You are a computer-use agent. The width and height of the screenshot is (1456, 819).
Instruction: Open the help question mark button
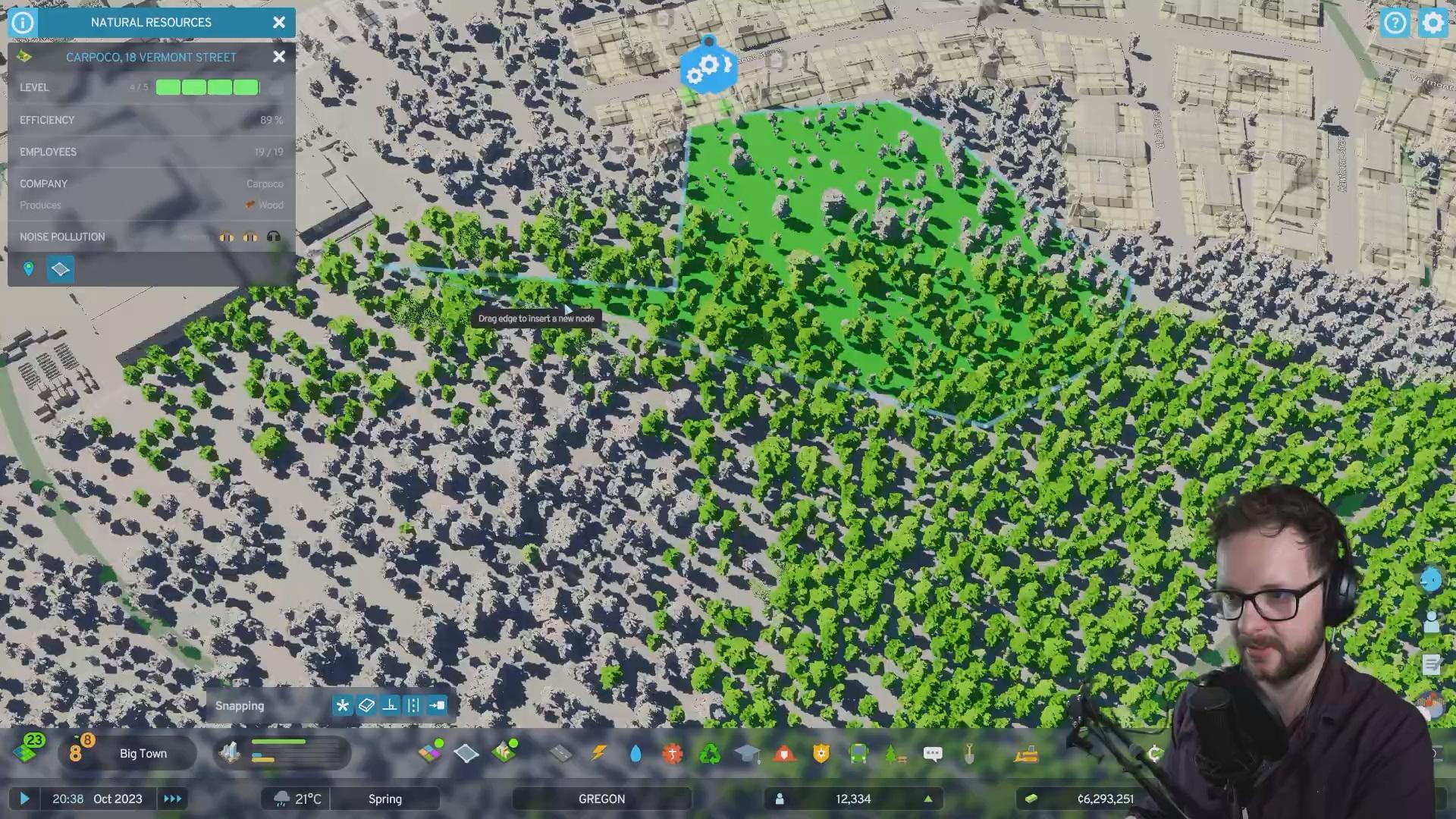coord(1395,23)
